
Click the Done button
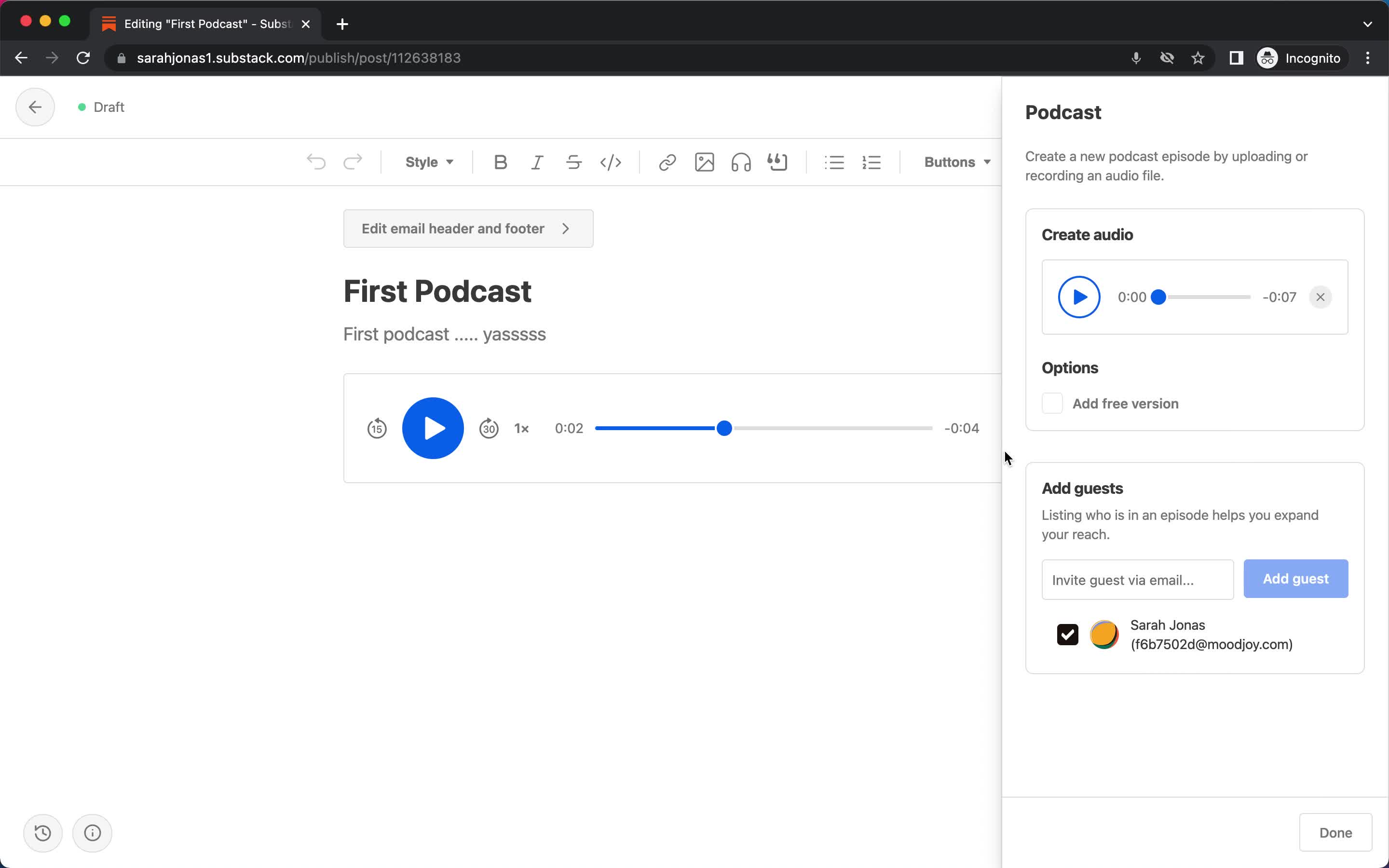1336,832
